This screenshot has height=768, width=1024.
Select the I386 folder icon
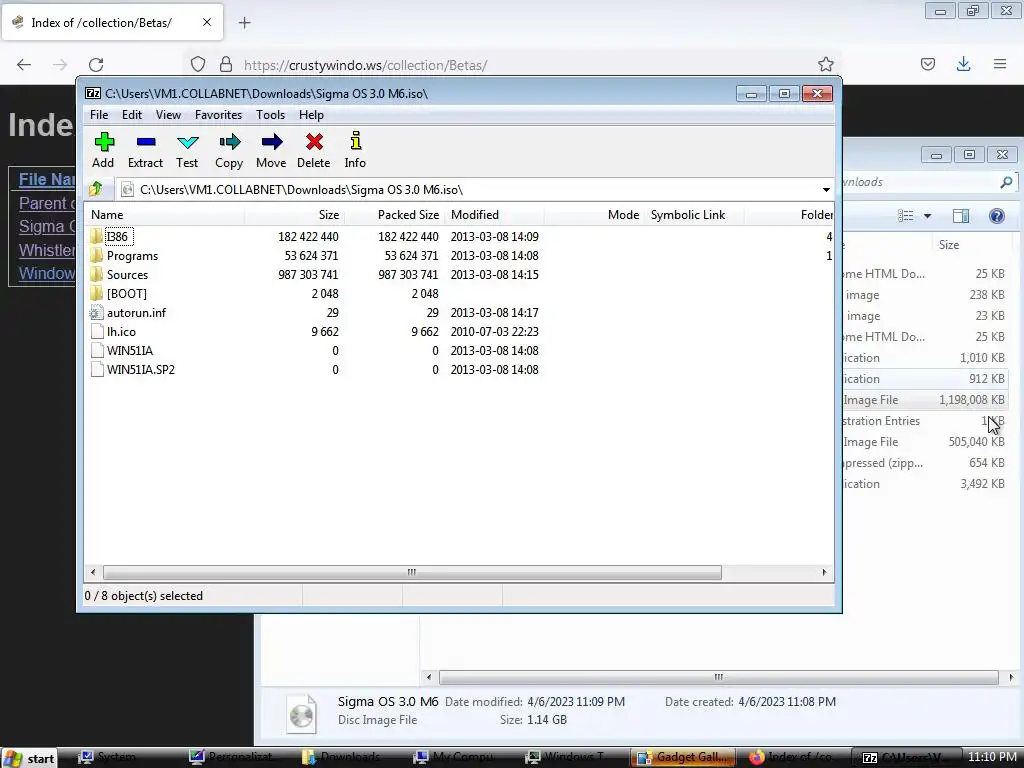[x=97, y=236]
